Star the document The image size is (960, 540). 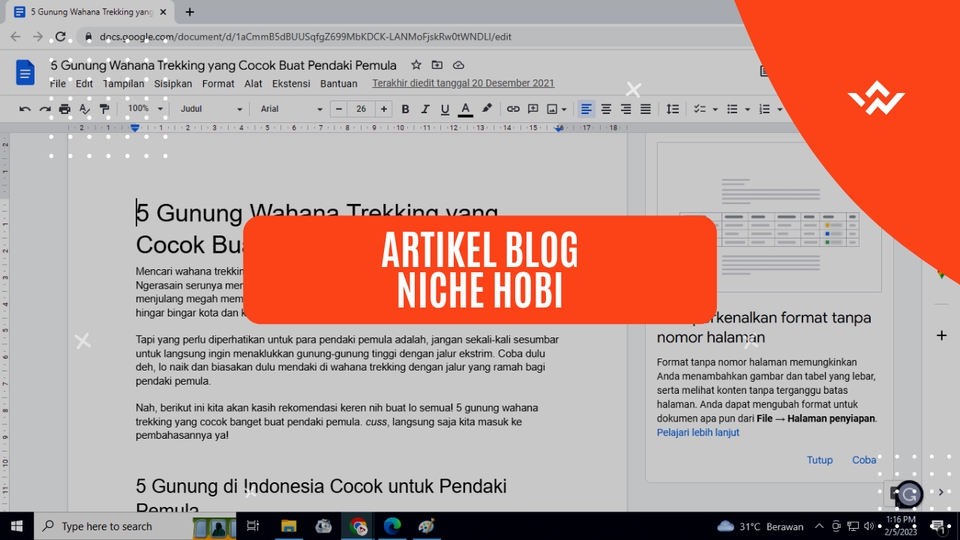coord(416,65)
